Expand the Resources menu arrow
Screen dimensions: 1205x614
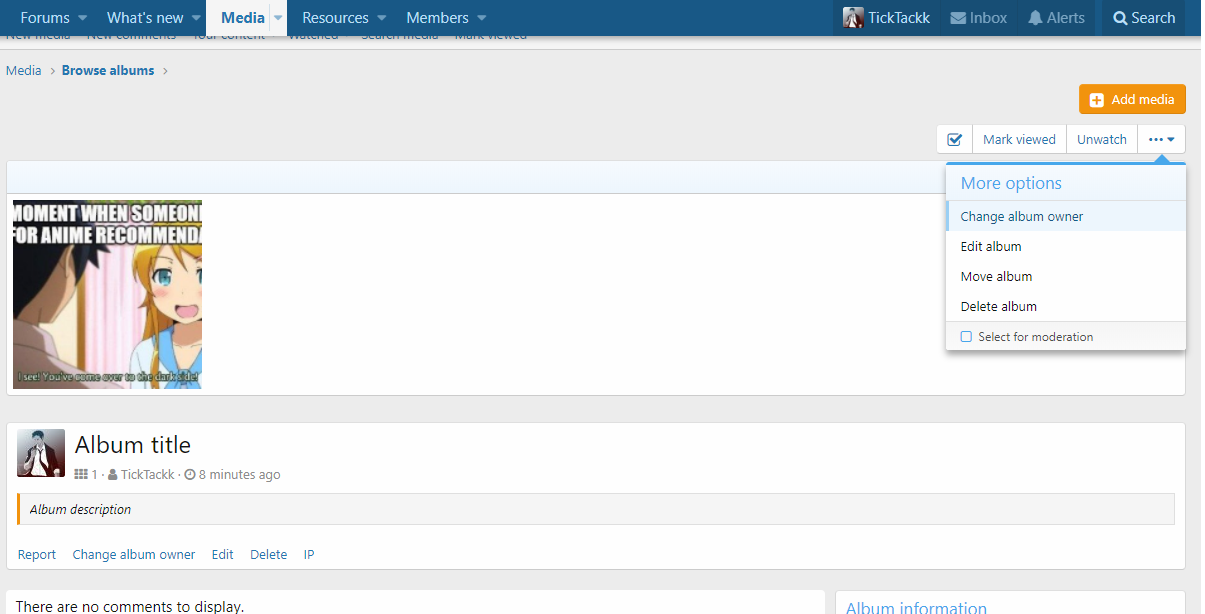click(381, 18)
